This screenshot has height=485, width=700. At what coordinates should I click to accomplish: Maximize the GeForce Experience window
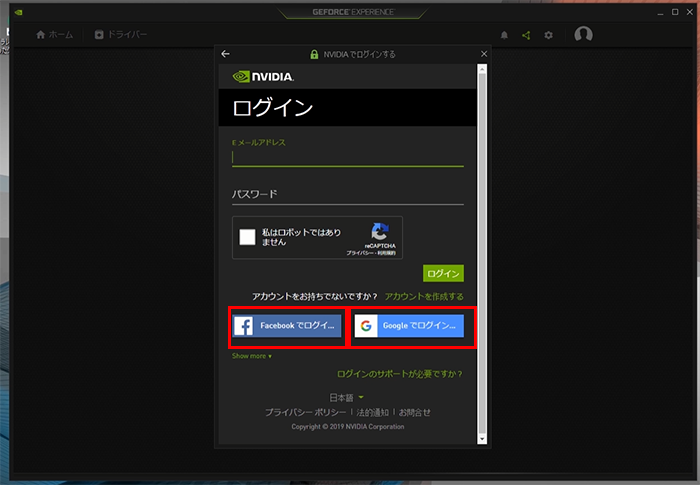pos(675,12)
